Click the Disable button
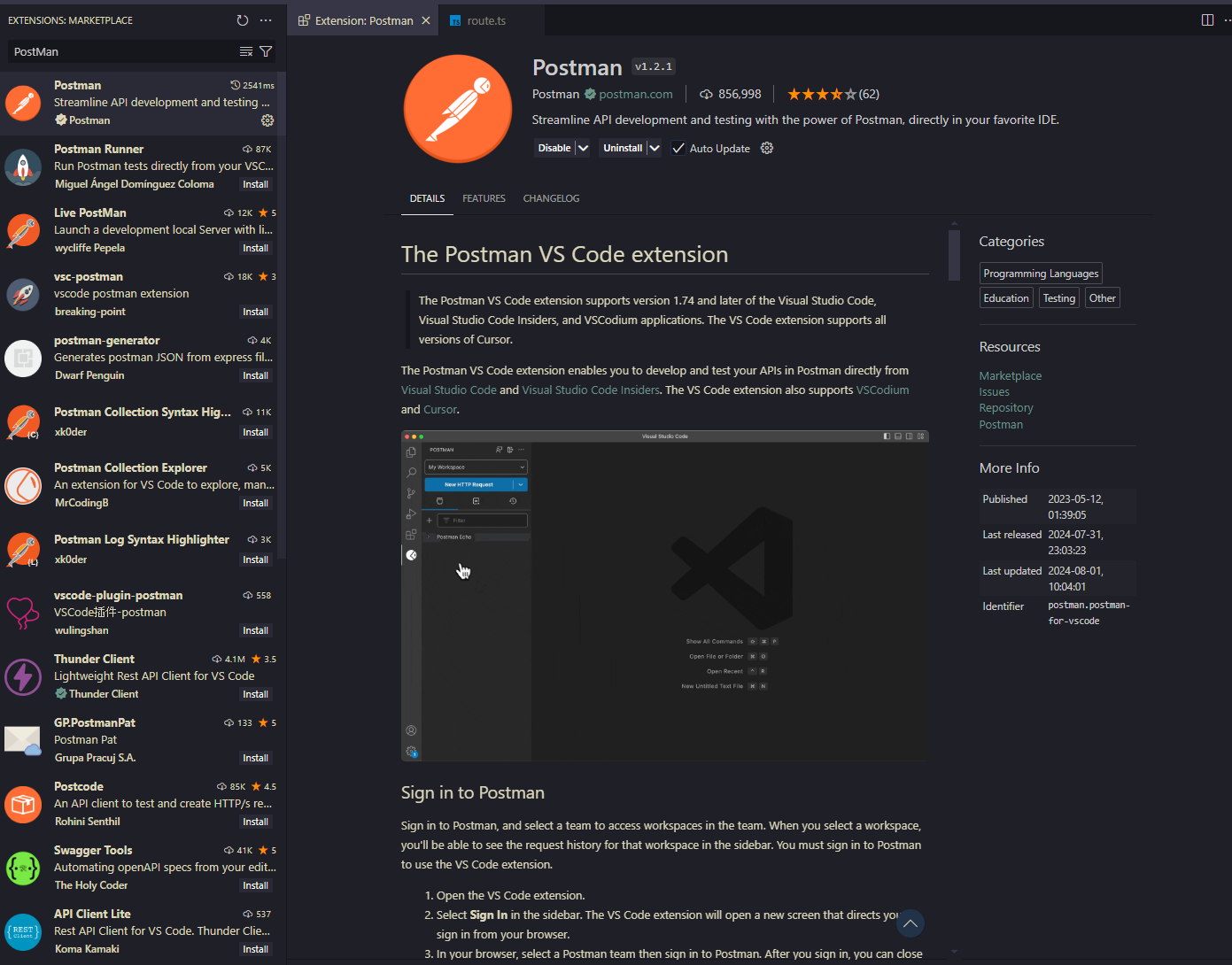The image size is (1232, 965). click(x=554, y=148)
